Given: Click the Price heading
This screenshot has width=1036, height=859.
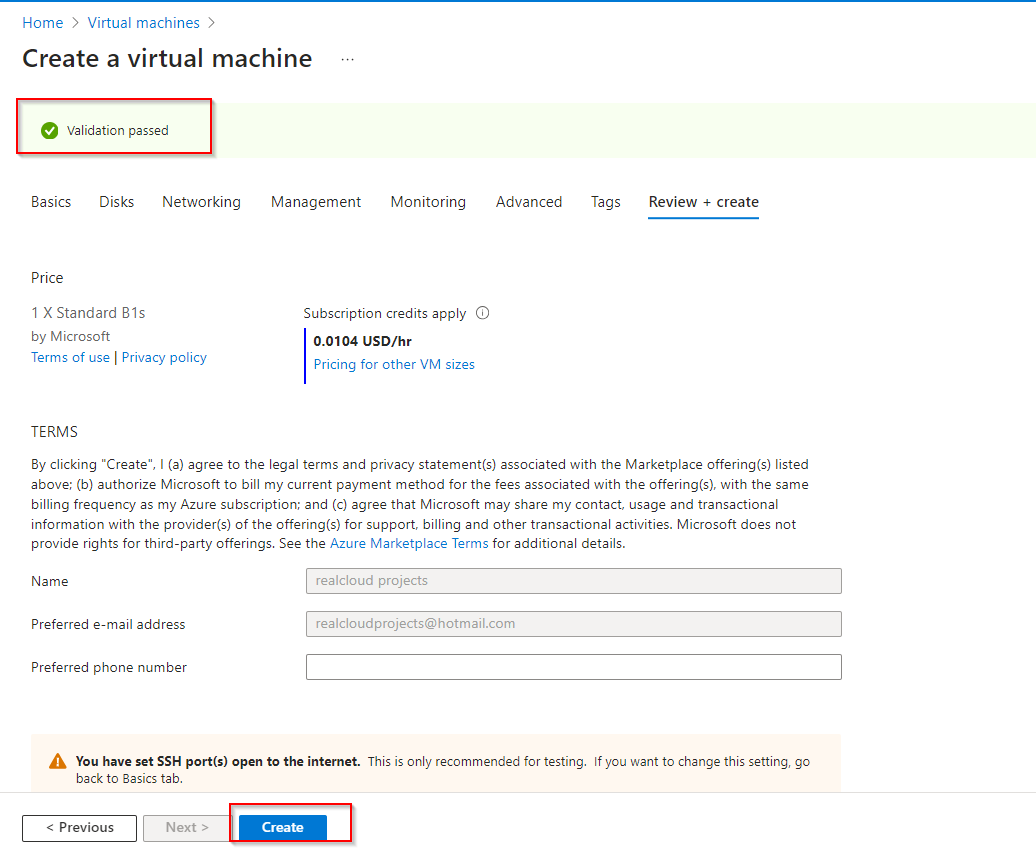Looking at the screenshot, I should click(47, 278).
